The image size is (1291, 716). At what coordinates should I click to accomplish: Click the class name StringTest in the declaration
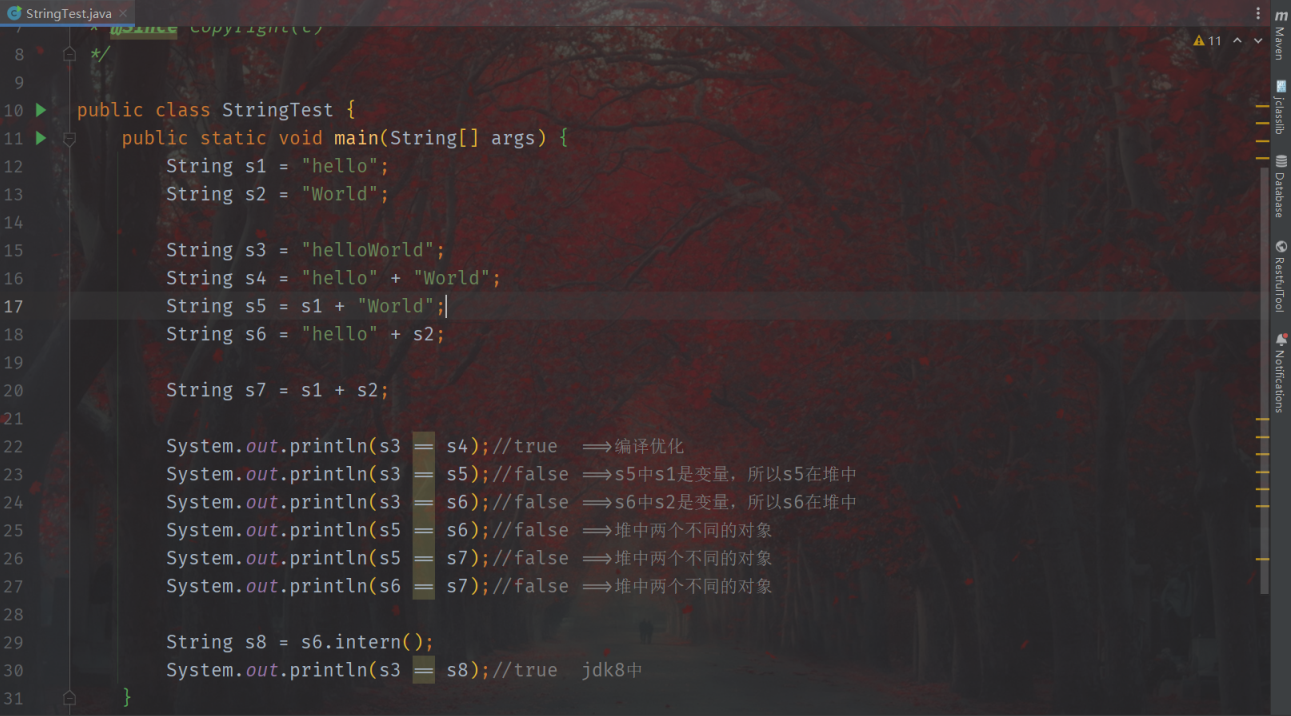pyautogui.click(x=277, y=110)
